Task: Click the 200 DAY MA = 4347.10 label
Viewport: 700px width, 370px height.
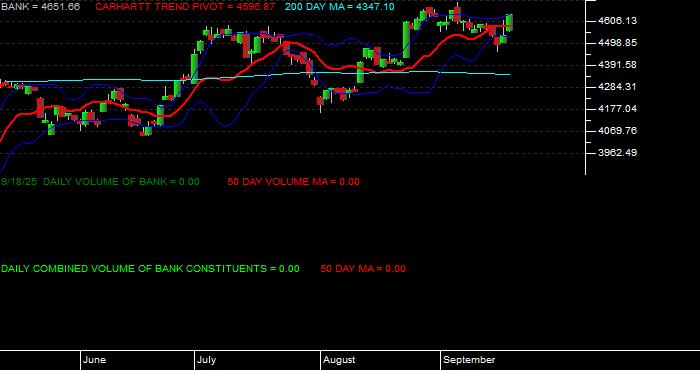Action: click(340, 7)
